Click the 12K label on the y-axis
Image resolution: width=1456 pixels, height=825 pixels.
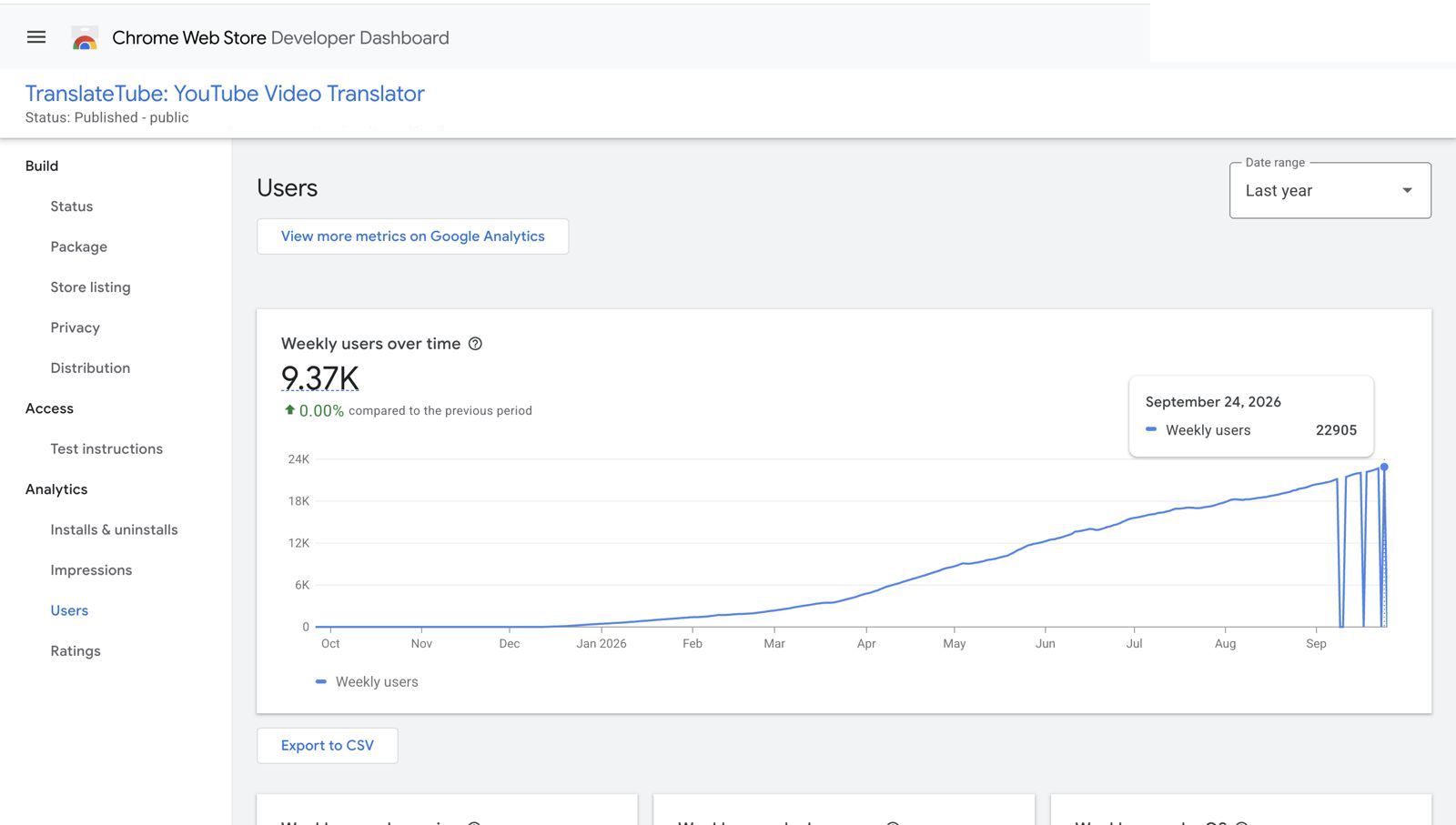click(x=298, y=543)
